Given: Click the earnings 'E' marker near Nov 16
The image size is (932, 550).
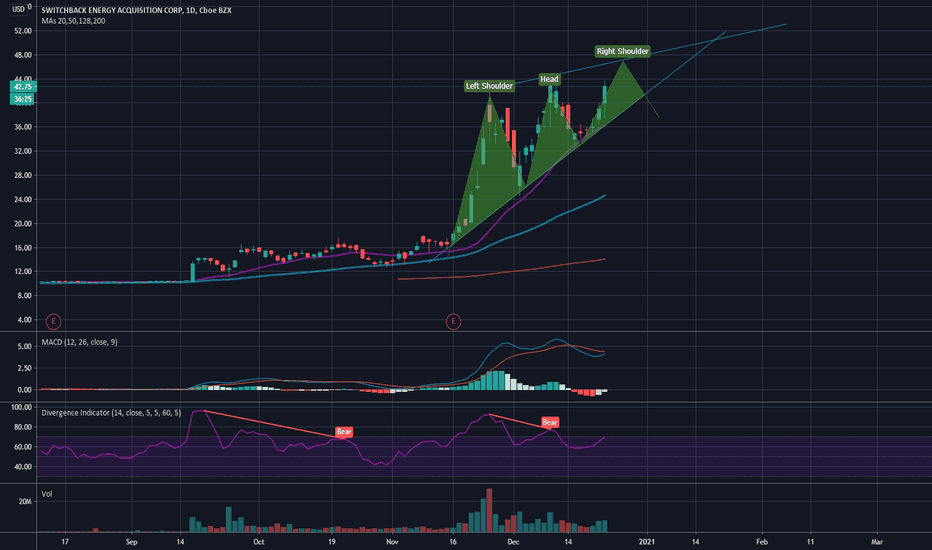Looking at the screenshot, I should tap(453, 322).
